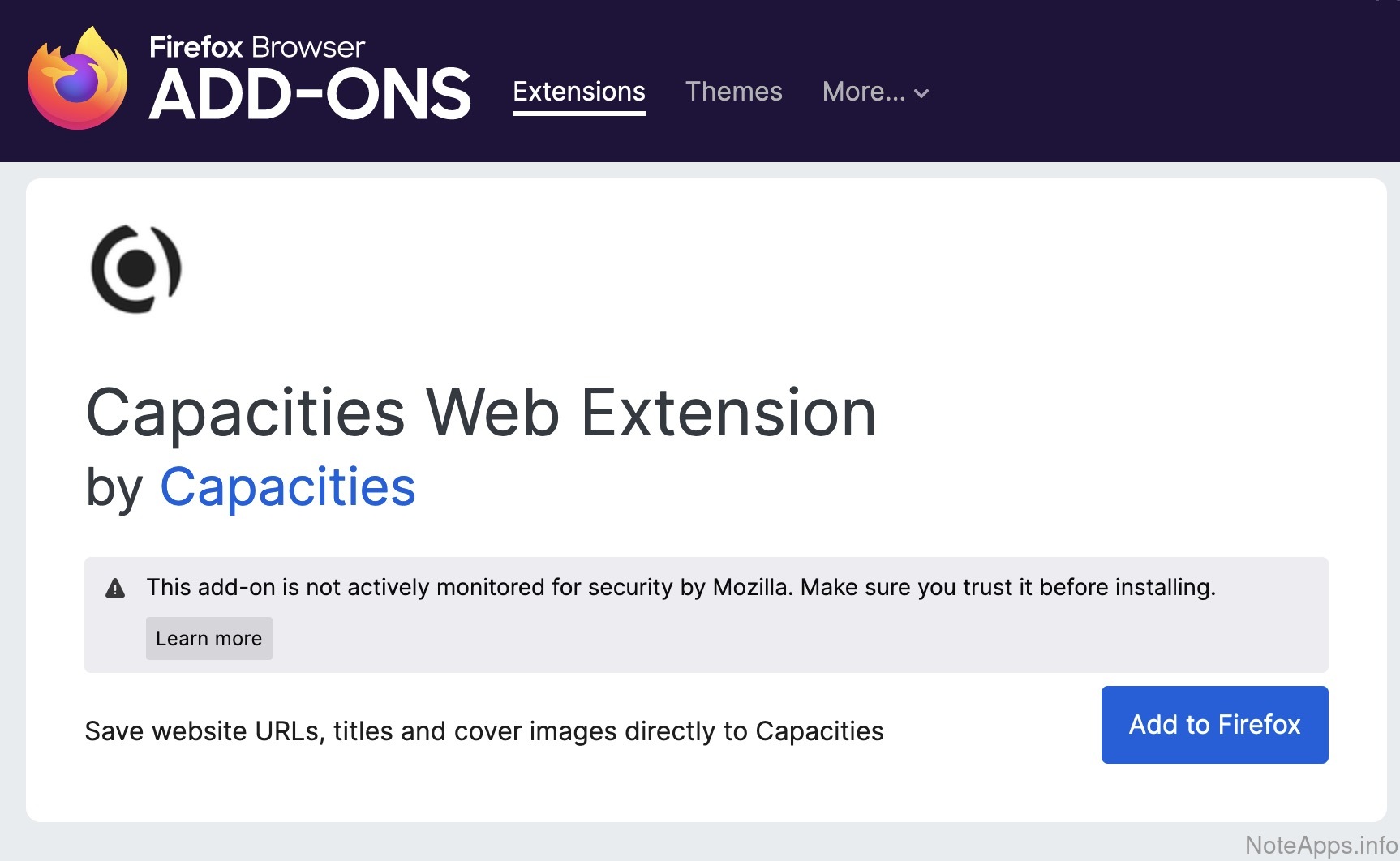
Task: Click the word "Mozilla" in the warning
Action: (x=751, y=587)
